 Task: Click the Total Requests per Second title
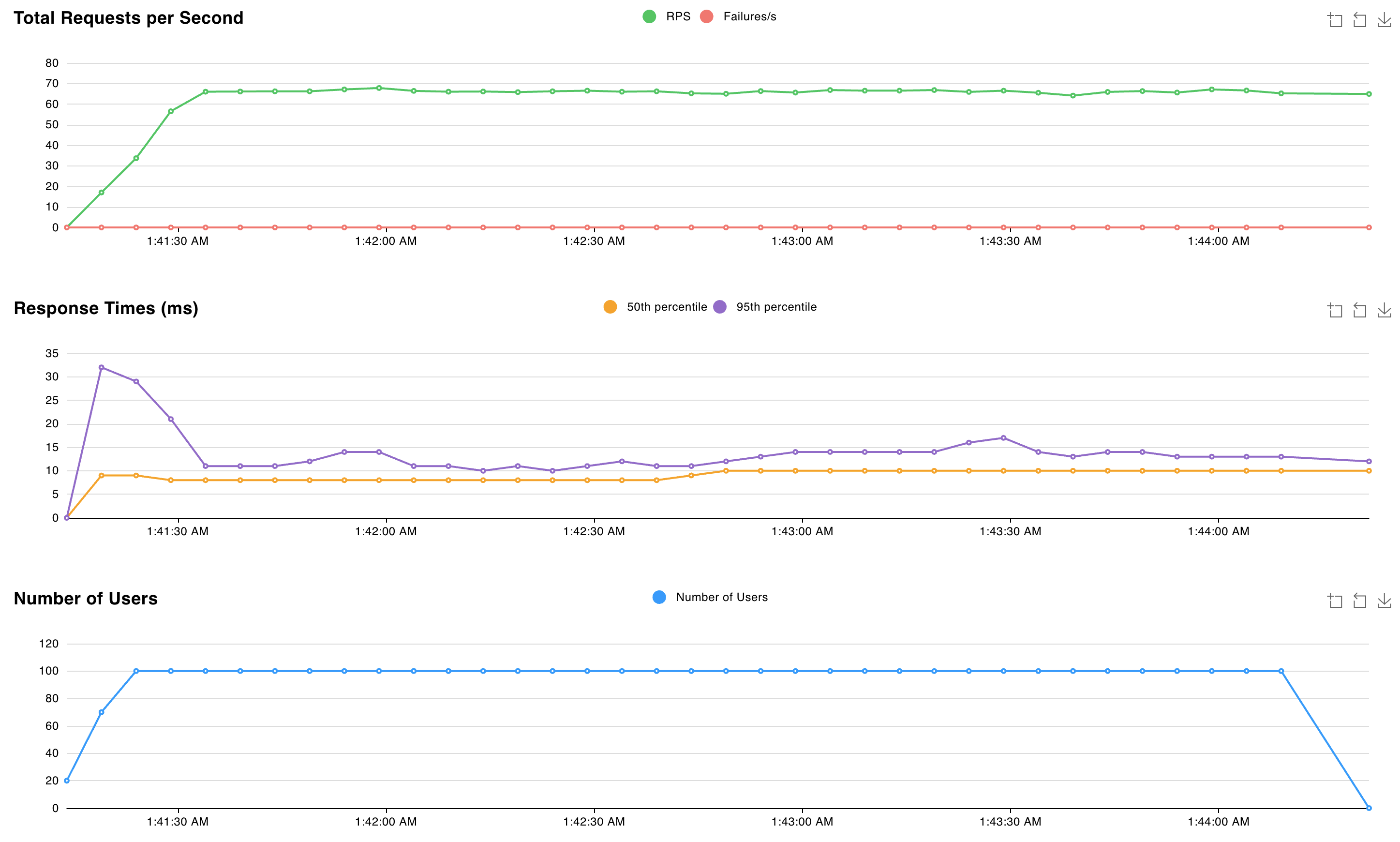click(x=128, y=17)
